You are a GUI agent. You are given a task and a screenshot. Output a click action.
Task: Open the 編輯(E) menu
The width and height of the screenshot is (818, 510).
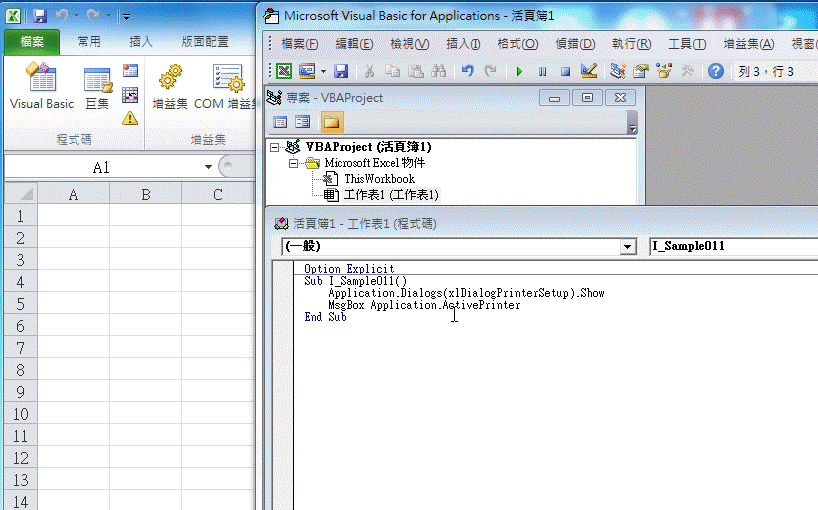[x=354, y=44]
